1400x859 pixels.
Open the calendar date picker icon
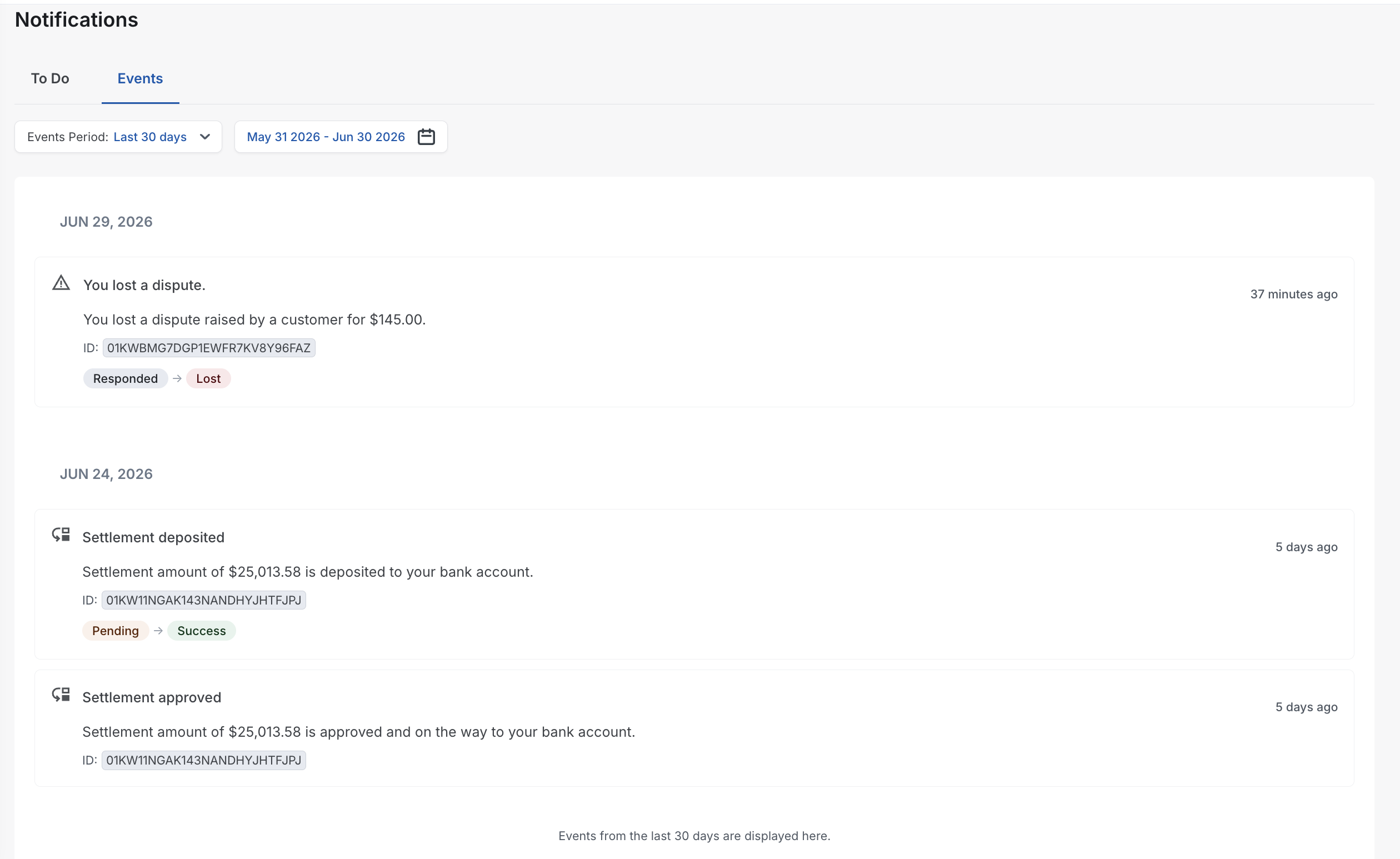click(x=426, y=137)
